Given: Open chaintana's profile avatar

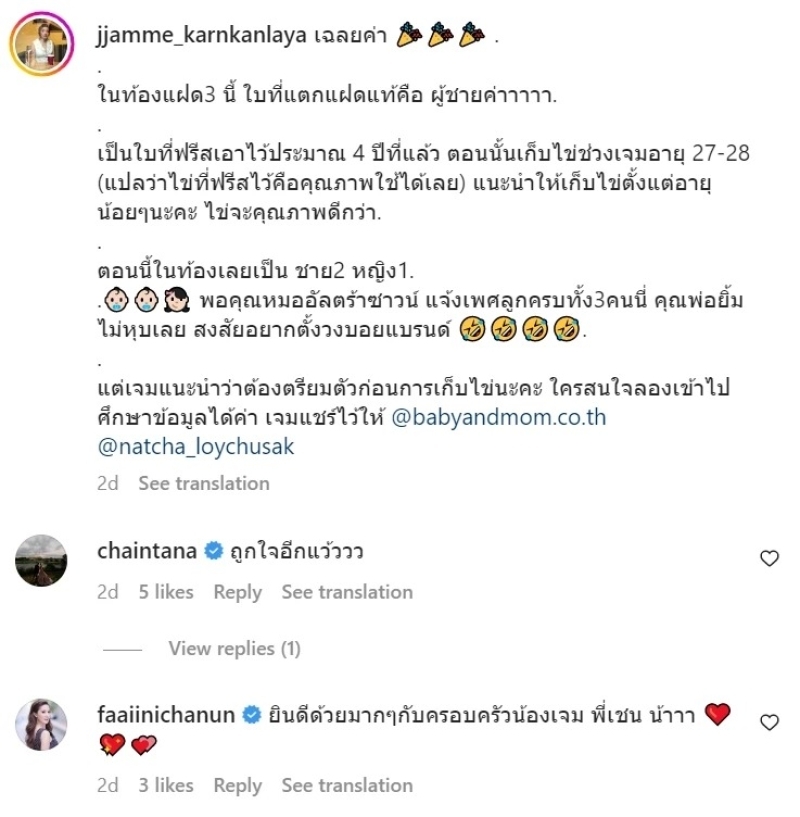Looking at the screenshot, I should point(41,561).
